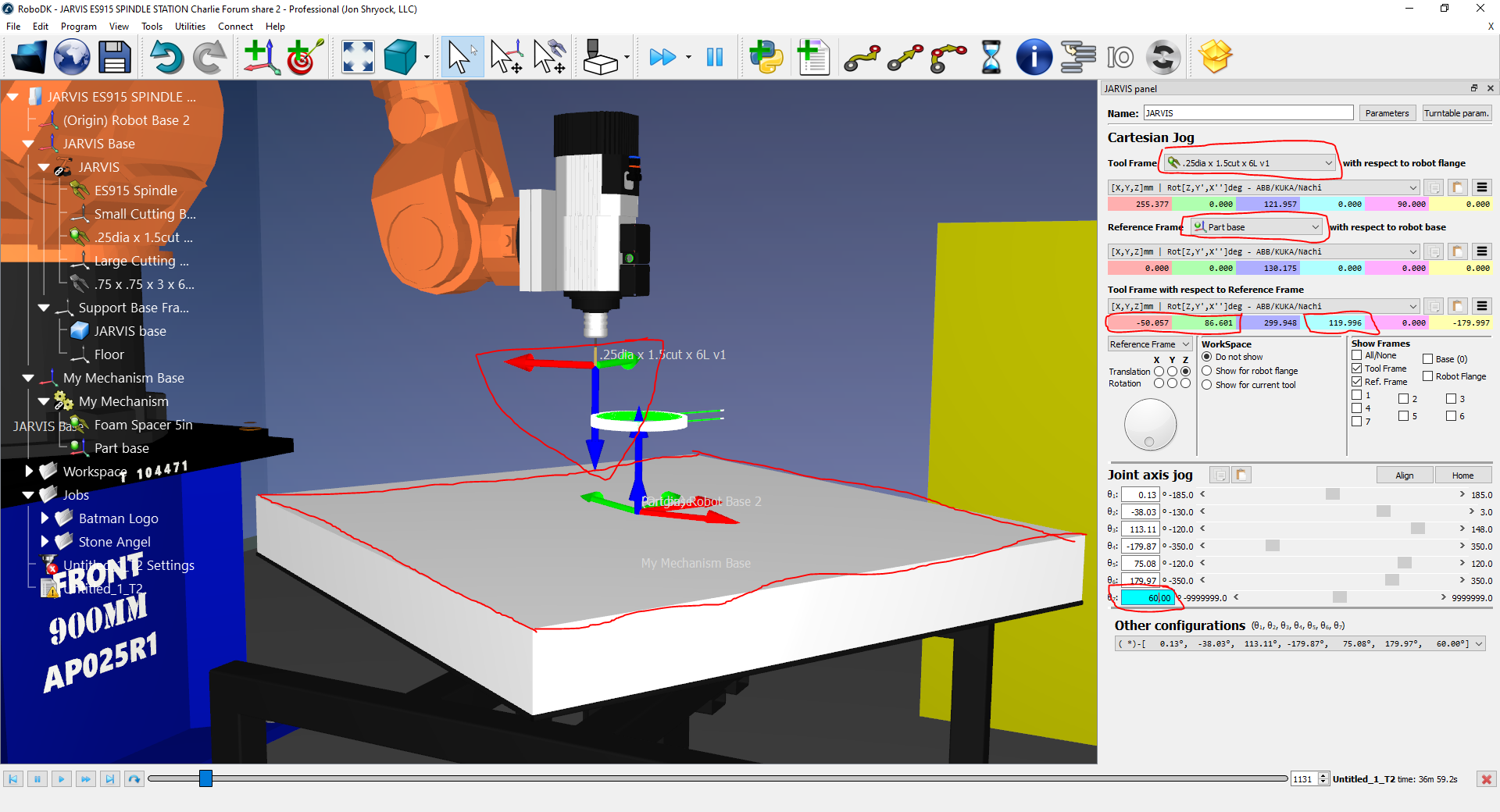Click the Home button in joint jog
Screen dimensions: 1500x812
(1462, 475)
